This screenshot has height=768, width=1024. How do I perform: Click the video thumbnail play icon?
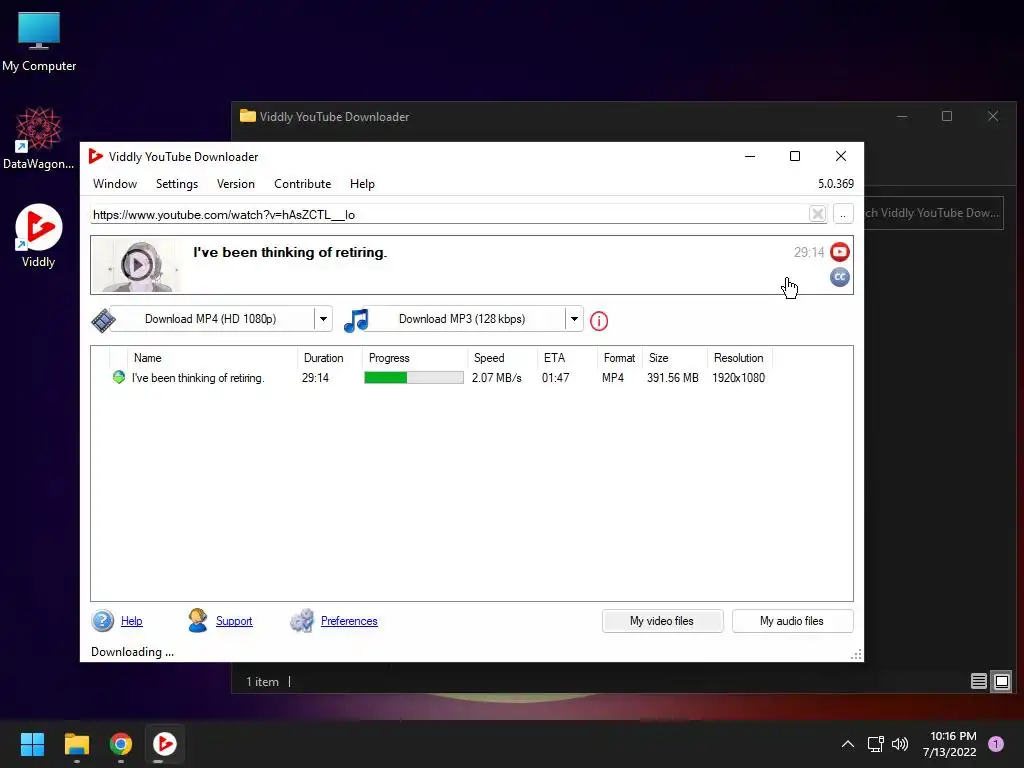(137, 265)
